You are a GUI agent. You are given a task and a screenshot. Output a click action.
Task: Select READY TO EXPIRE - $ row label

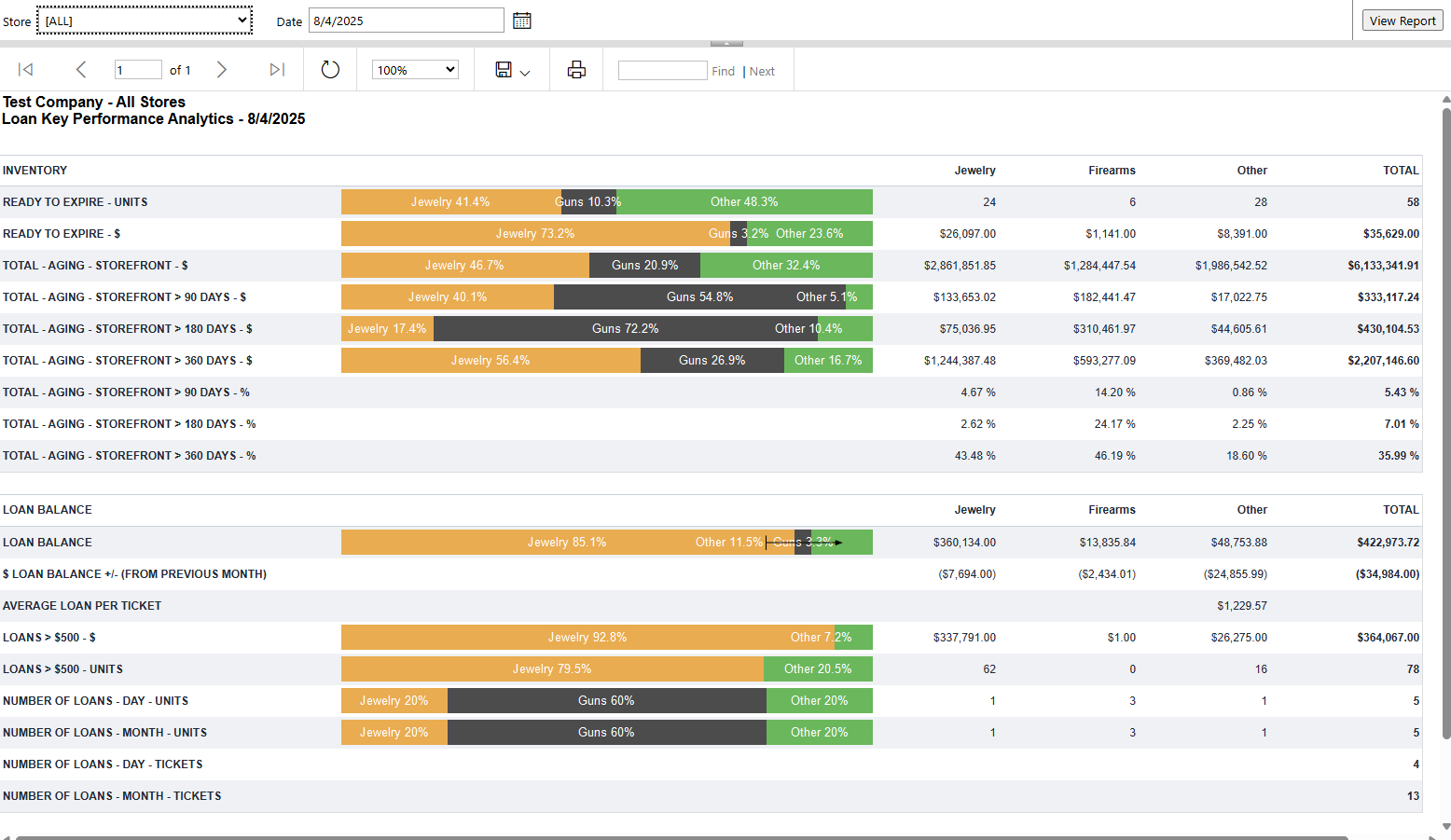62,234
